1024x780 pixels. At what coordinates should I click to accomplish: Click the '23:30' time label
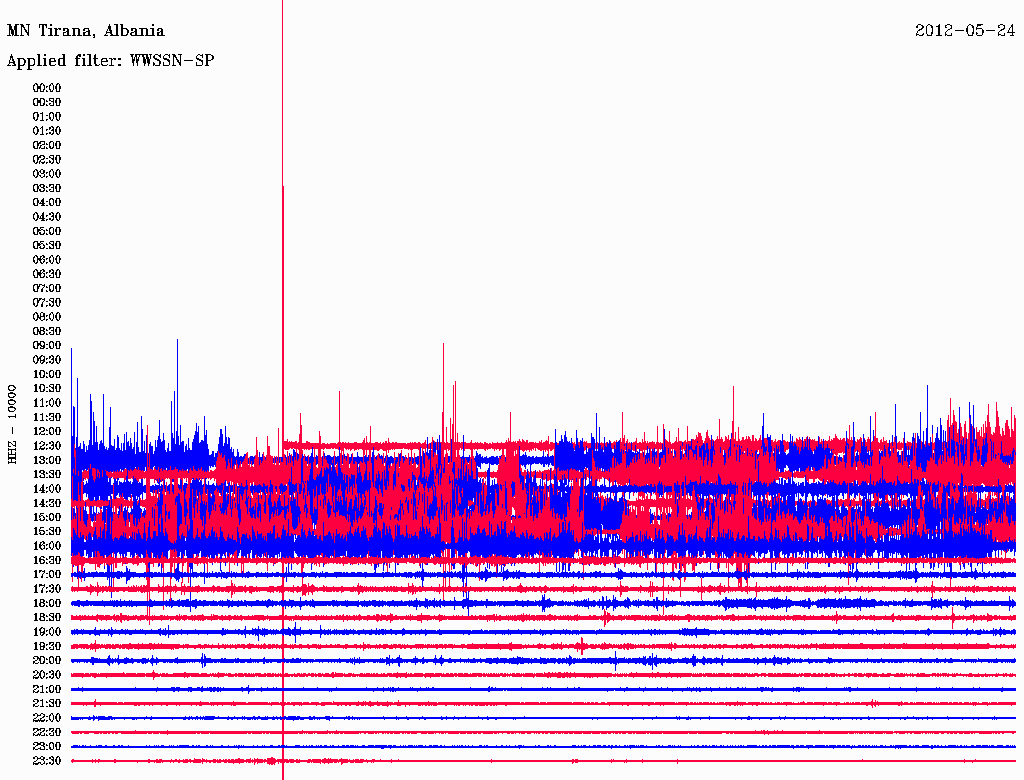tap(47, 761)
